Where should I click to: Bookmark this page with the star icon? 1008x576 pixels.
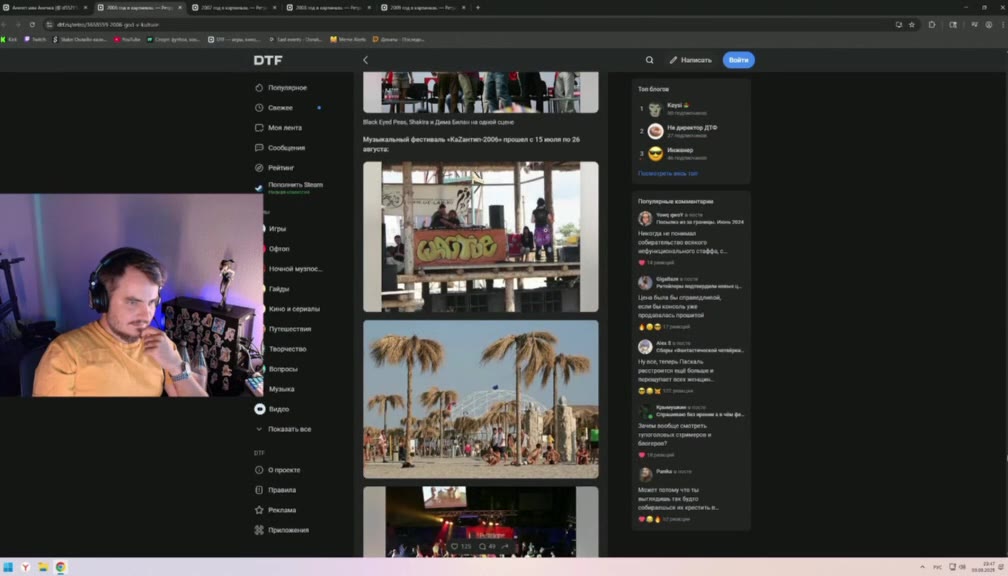(912, 24)
